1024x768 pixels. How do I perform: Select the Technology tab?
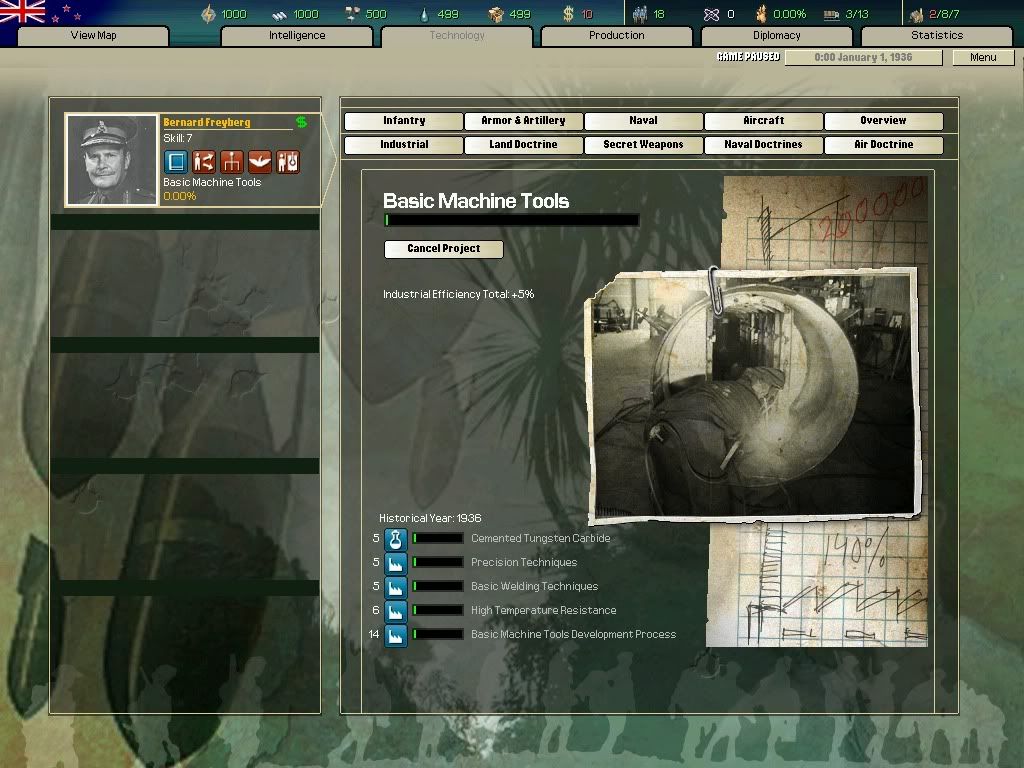457,35
